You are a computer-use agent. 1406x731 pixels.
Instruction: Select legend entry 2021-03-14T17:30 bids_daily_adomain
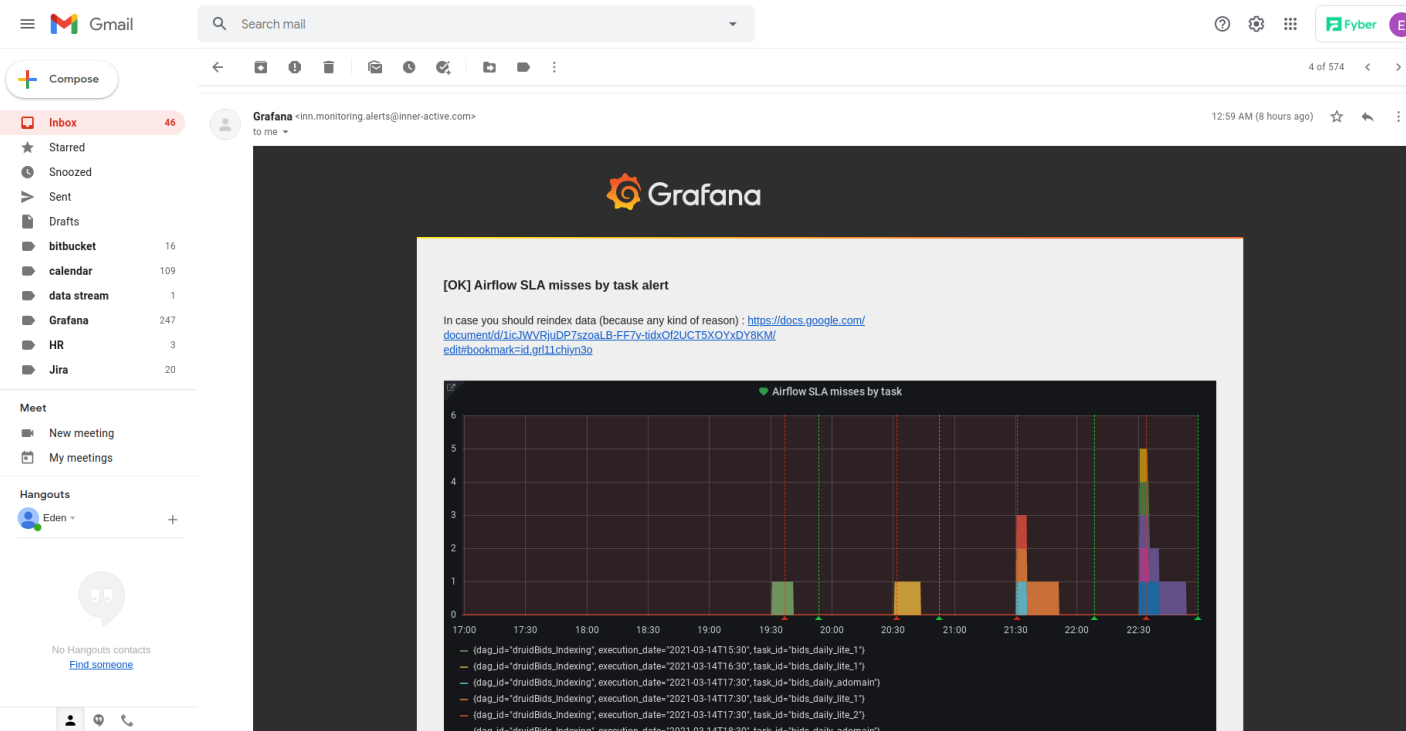coord(677,682)
